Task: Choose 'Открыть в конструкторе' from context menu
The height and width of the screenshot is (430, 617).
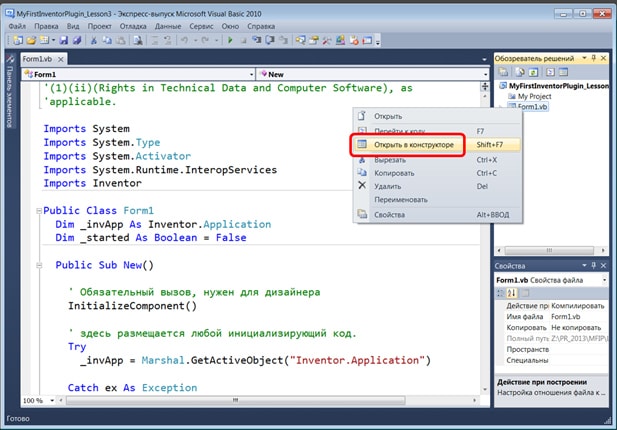Action: (x=413, y=145)
